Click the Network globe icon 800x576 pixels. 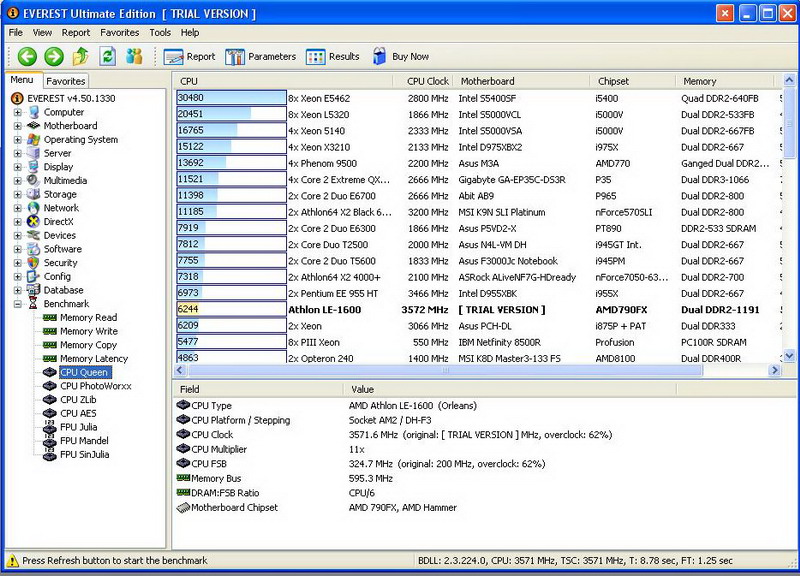coord(34,208)
